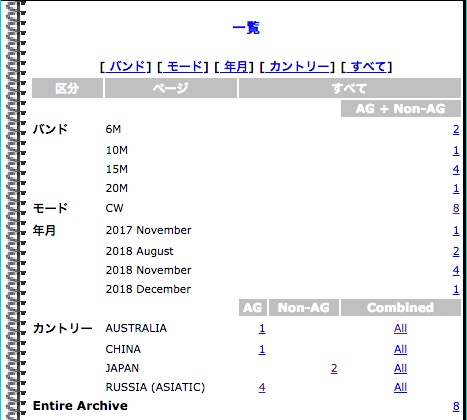Open the 20M band count link
467x420 pixels.
click(x=456, y=188)
